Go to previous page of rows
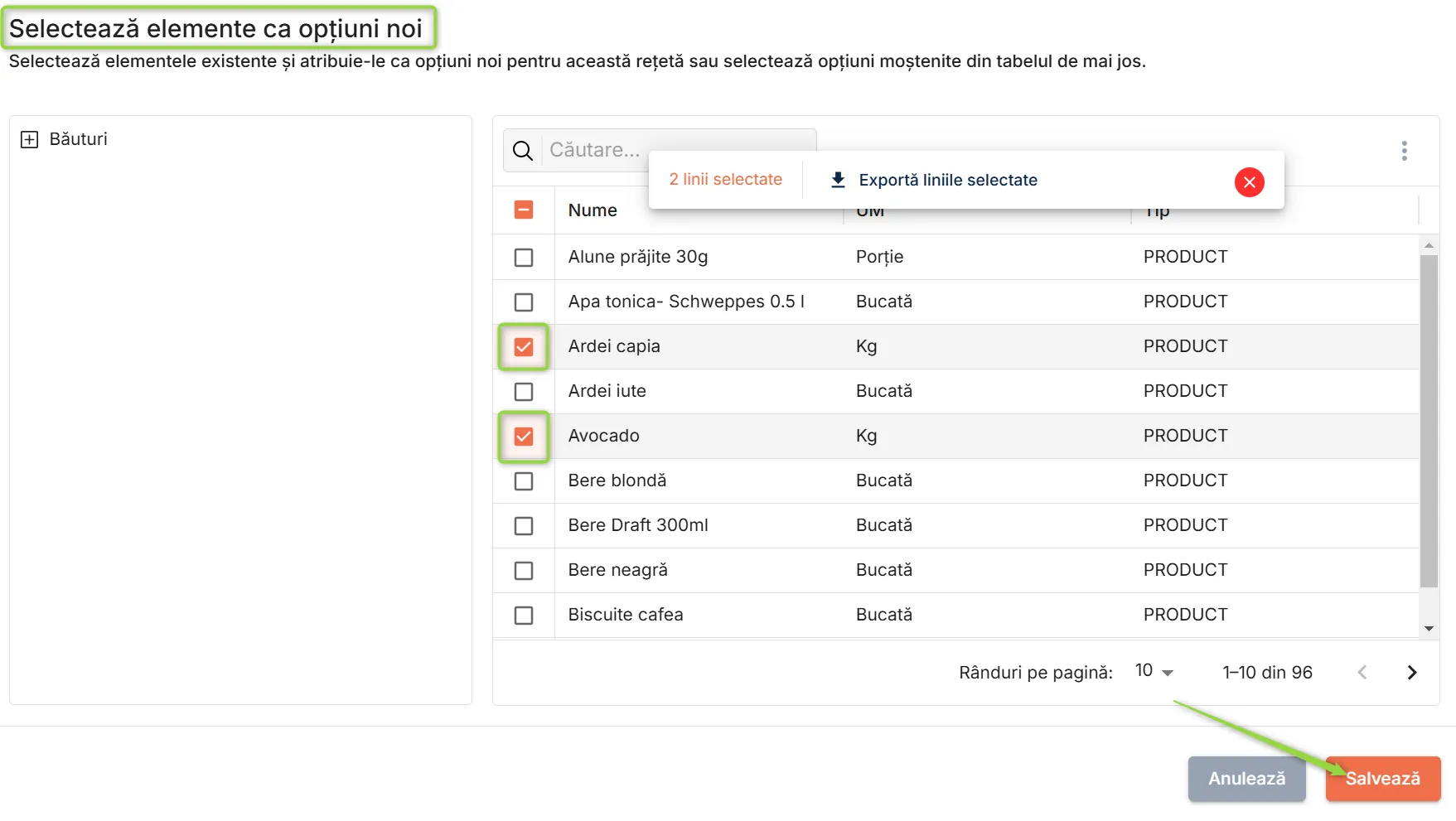Viewport: 1456px width, 821px height. [x=1362, y=673]
